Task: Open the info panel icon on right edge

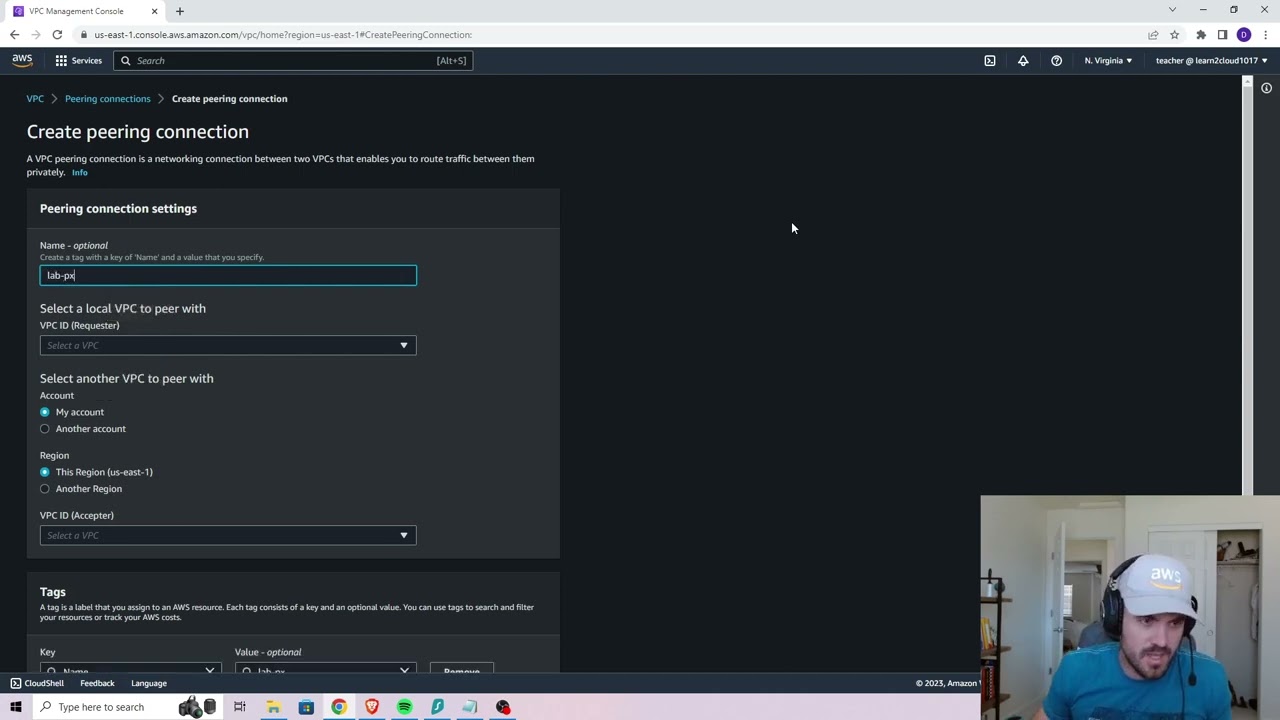Action: pos(1266,88)
